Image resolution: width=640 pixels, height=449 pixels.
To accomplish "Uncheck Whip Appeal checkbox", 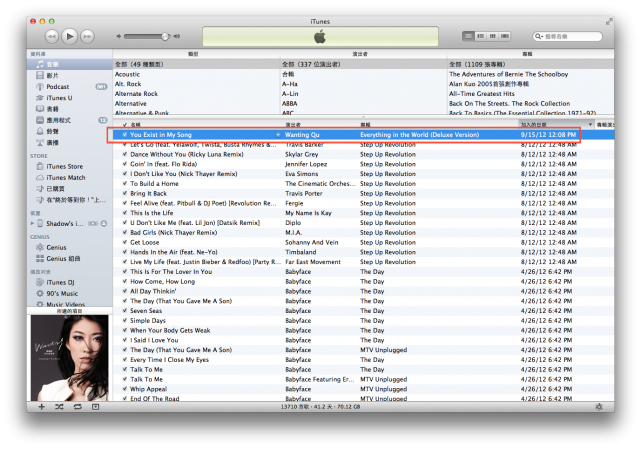I will pyautogui.click(x=125, y=389).
